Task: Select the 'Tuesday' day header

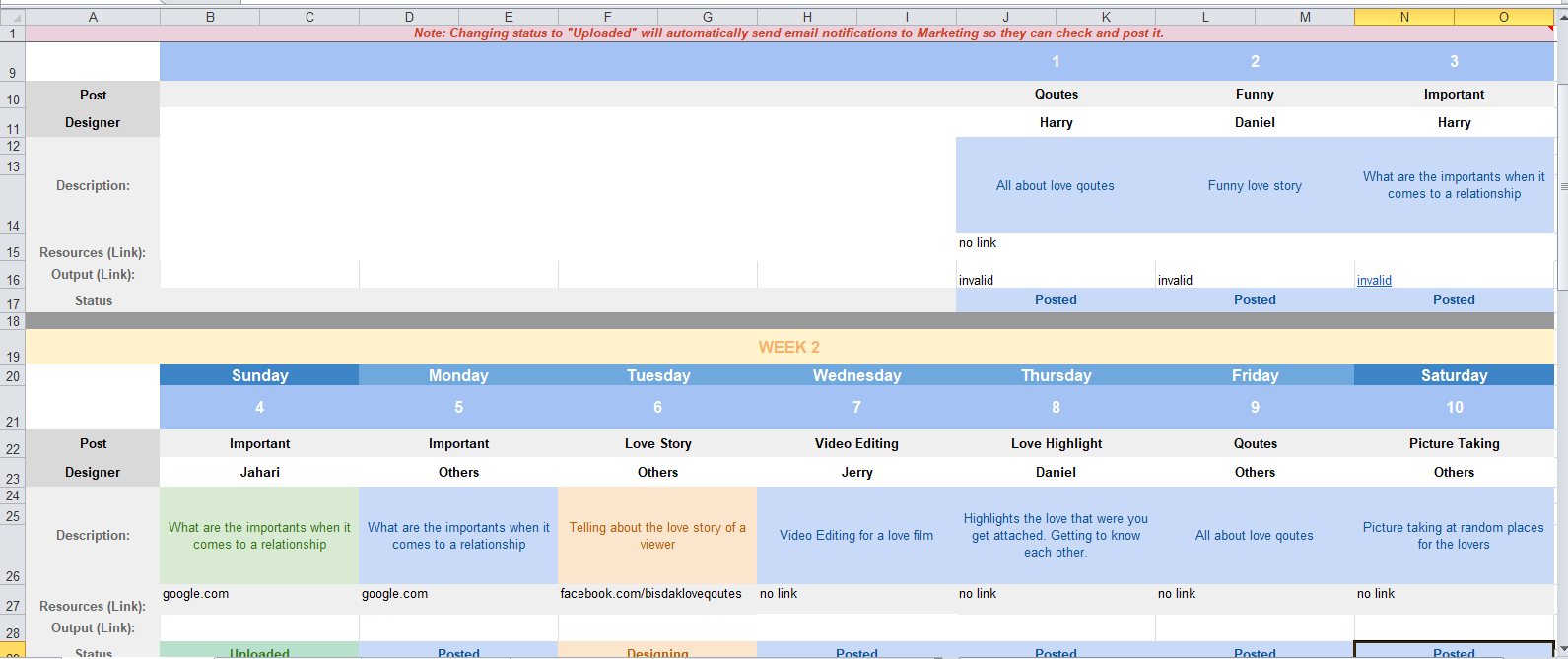Action: click(658, 375)
